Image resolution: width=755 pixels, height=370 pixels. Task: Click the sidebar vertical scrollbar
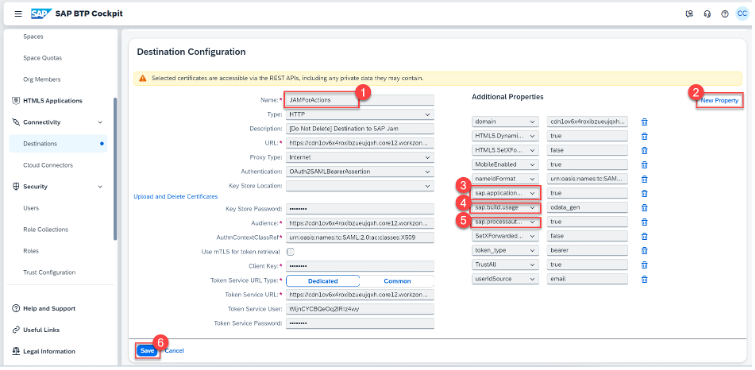coord(115,169)
